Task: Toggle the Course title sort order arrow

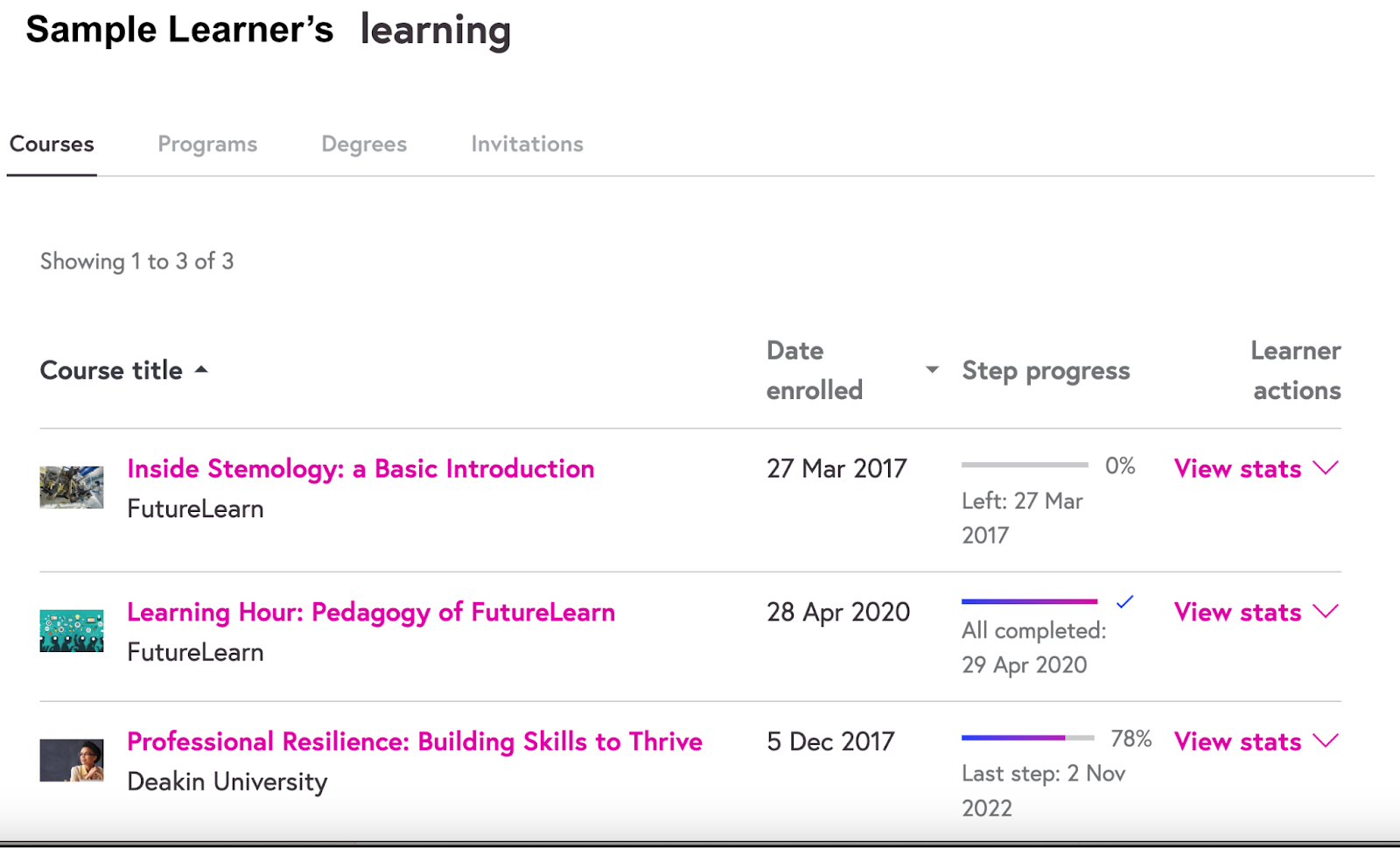Action: pos(201,369)
